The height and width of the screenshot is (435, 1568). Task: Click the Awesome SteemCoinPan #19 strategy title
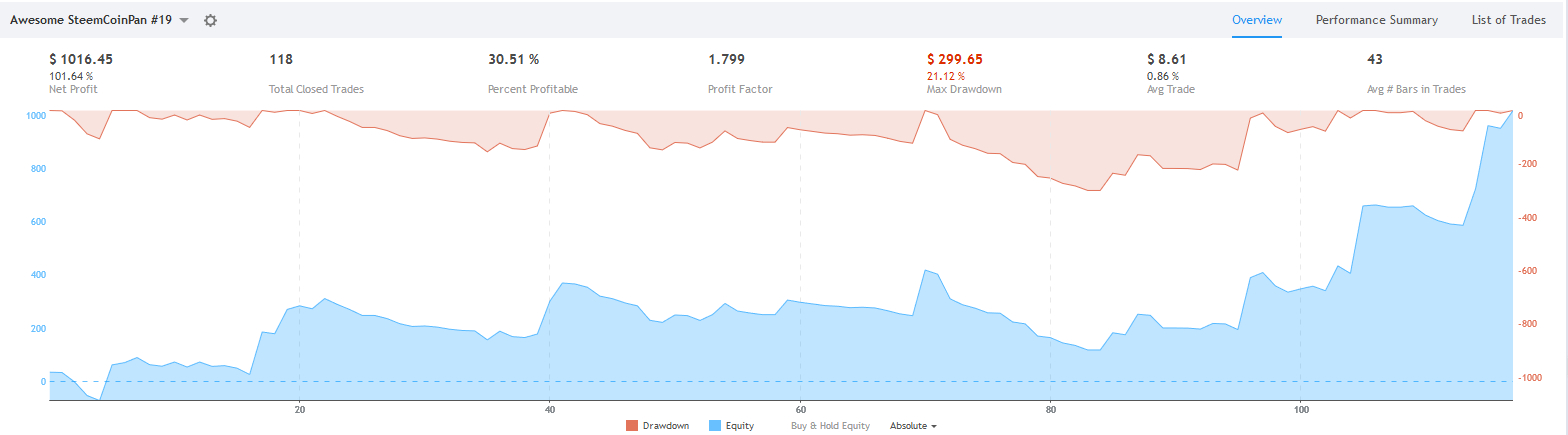click(93, 20)
